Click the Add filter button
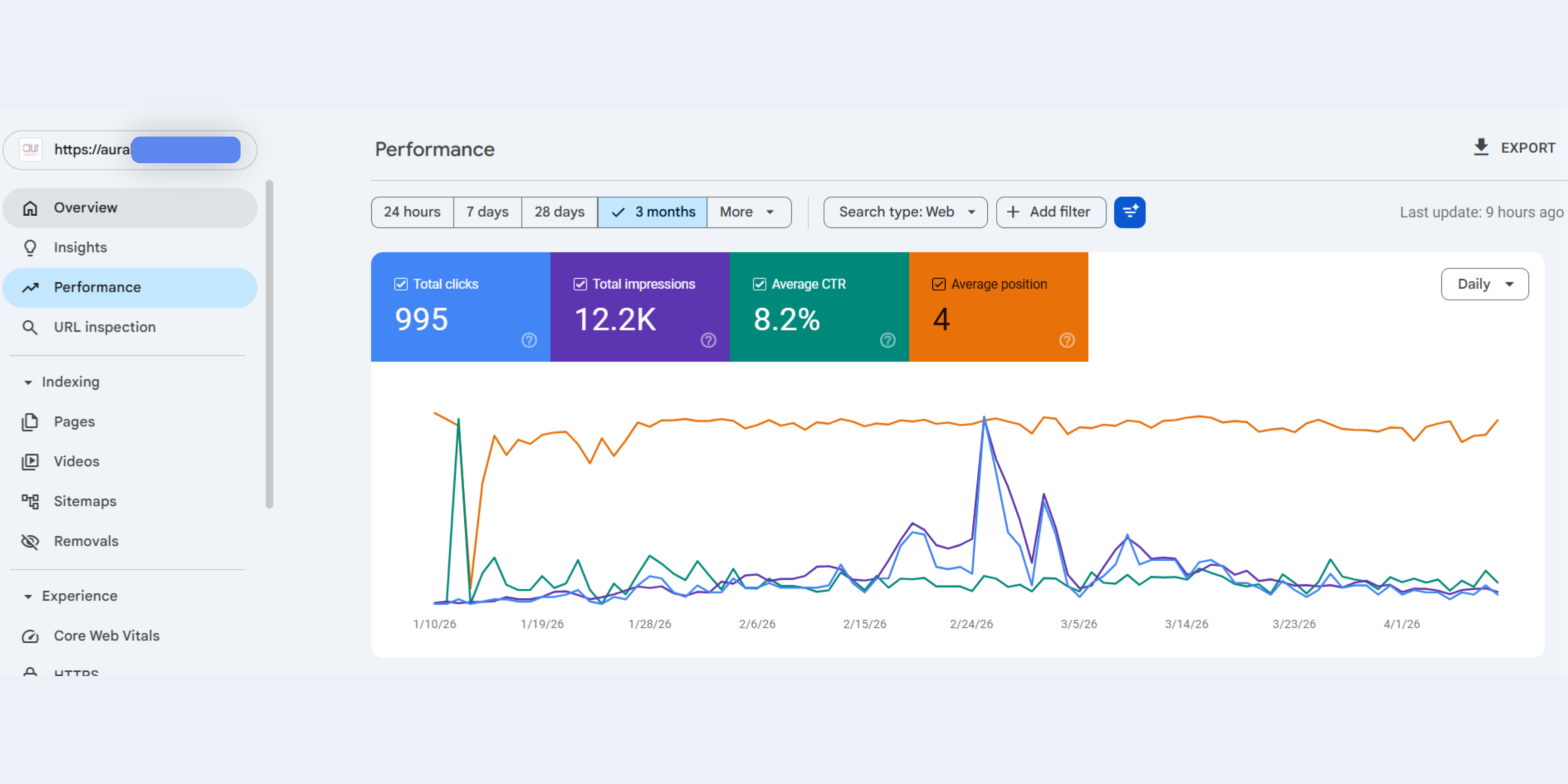 point(1051,212)
